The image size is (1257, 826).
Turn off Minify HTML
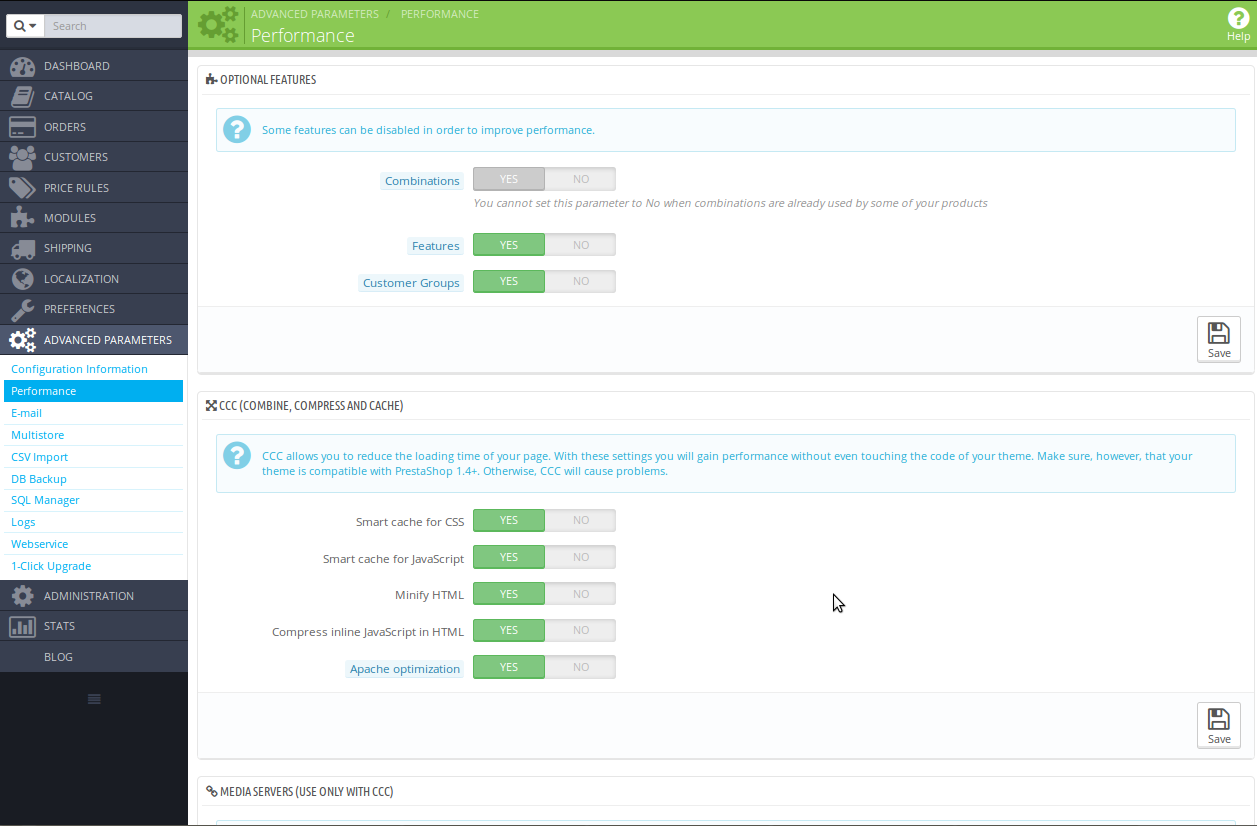(x=581, y=594)
